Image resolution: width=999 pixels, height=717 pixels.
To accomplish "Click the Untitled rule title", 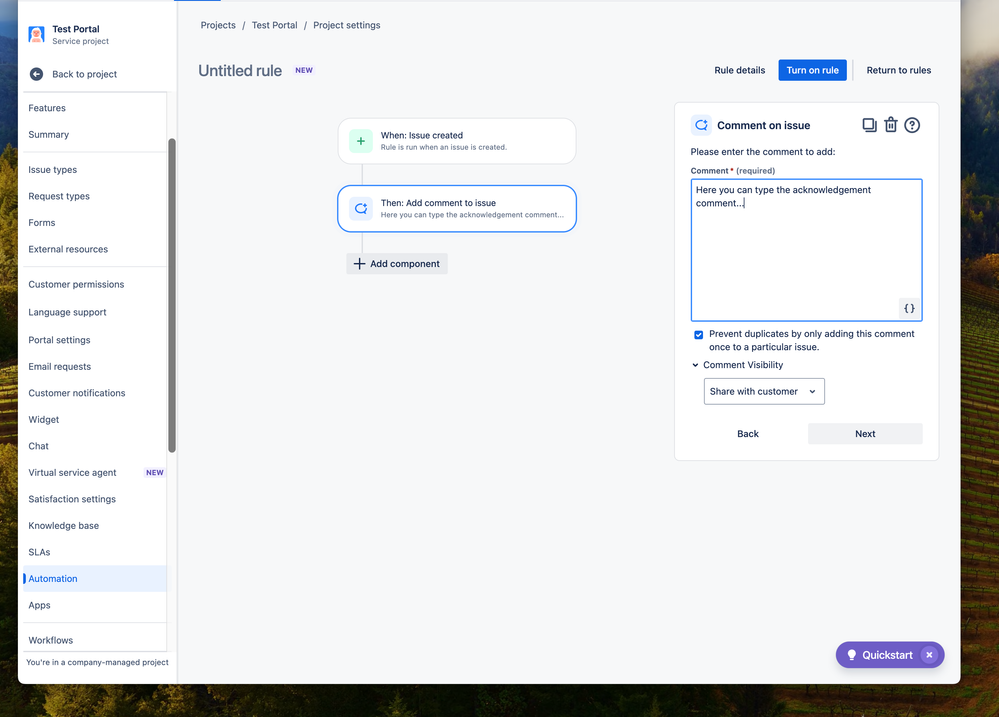I will (240, 71).
